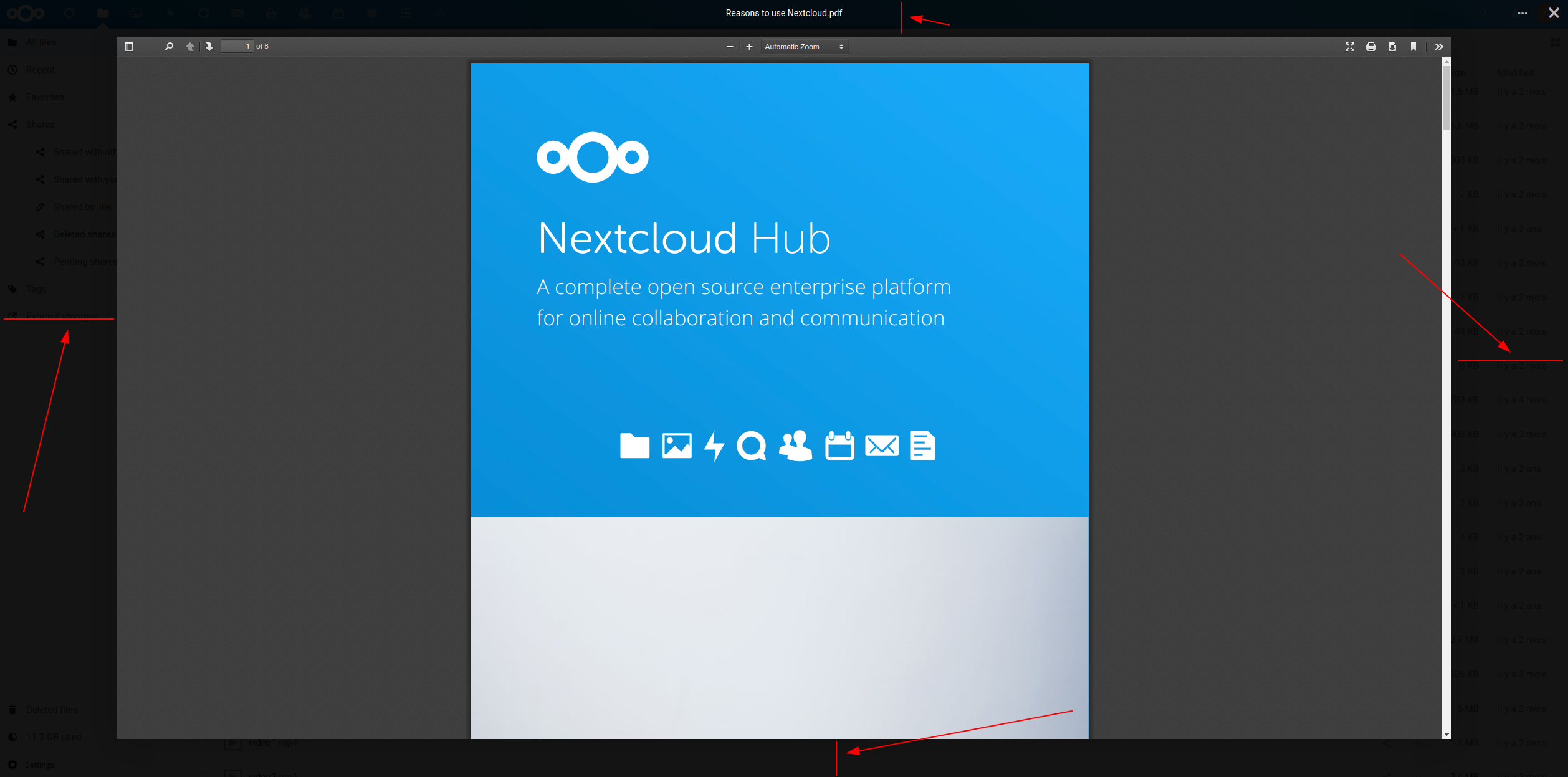Zoom in with the plus button
This screenshot has height=777, width=1568.
coord(749,47)
